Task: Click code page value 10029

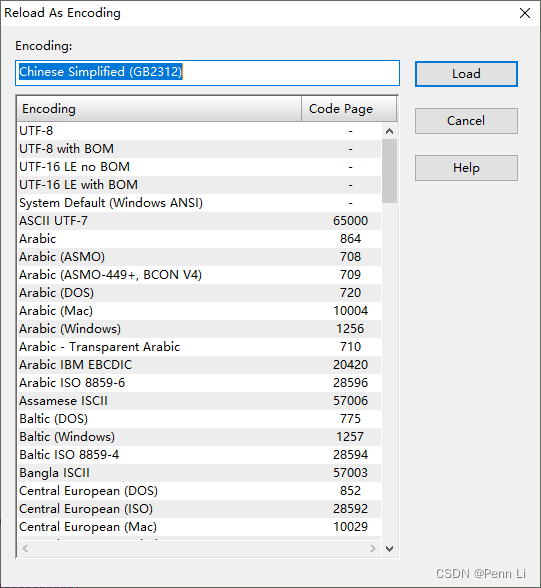Action: (x=351, y=527)
